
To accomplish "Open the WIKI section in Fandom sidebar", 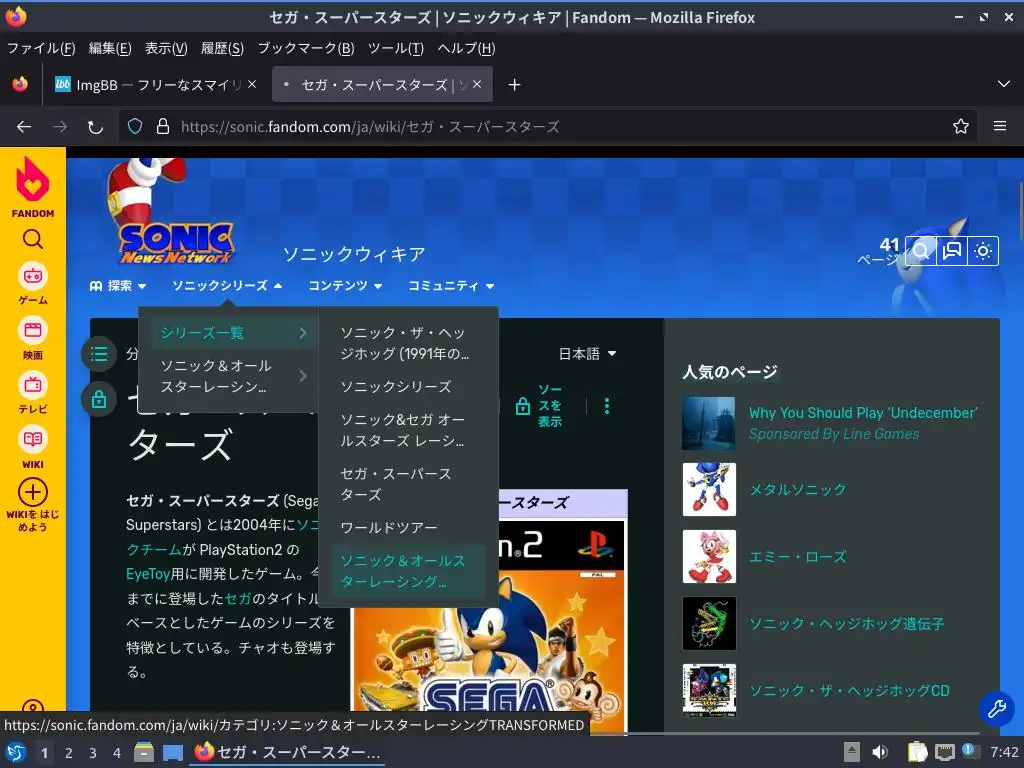I will tap(33, 448).
